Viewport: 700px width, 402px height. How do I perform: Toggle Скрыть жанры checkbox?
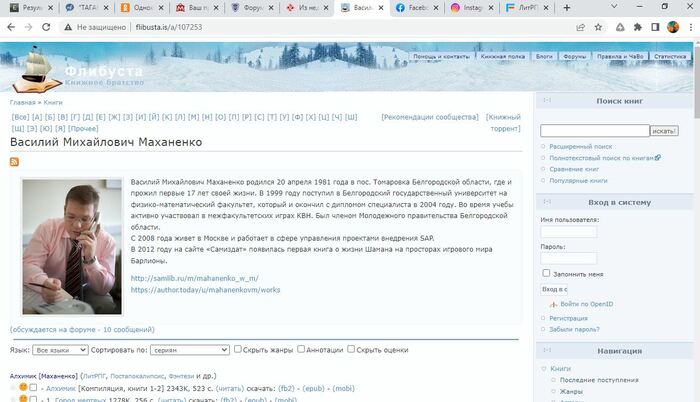(x=238, y=349)
